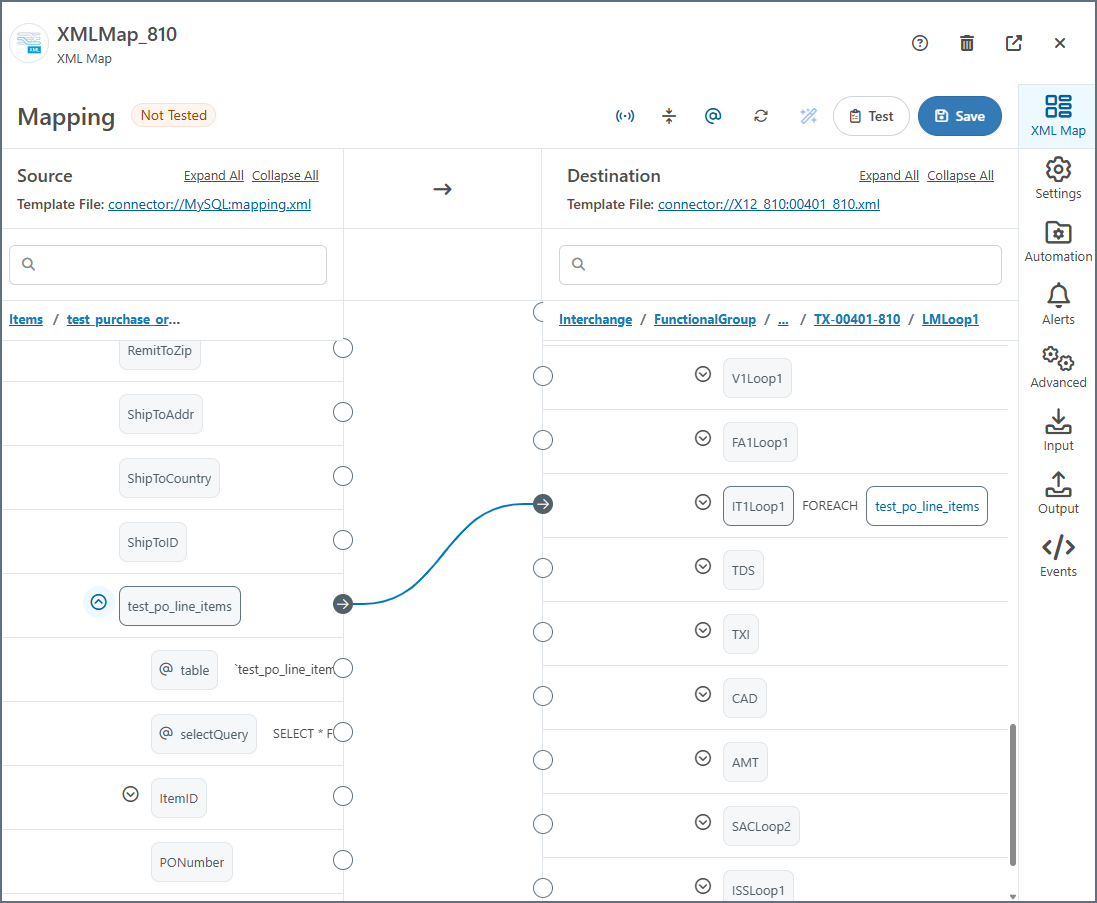This screenshot has height=903, width=1097.
Task: Select the ShipToCountry source mapping circle
Action: (x=343, y=476)
